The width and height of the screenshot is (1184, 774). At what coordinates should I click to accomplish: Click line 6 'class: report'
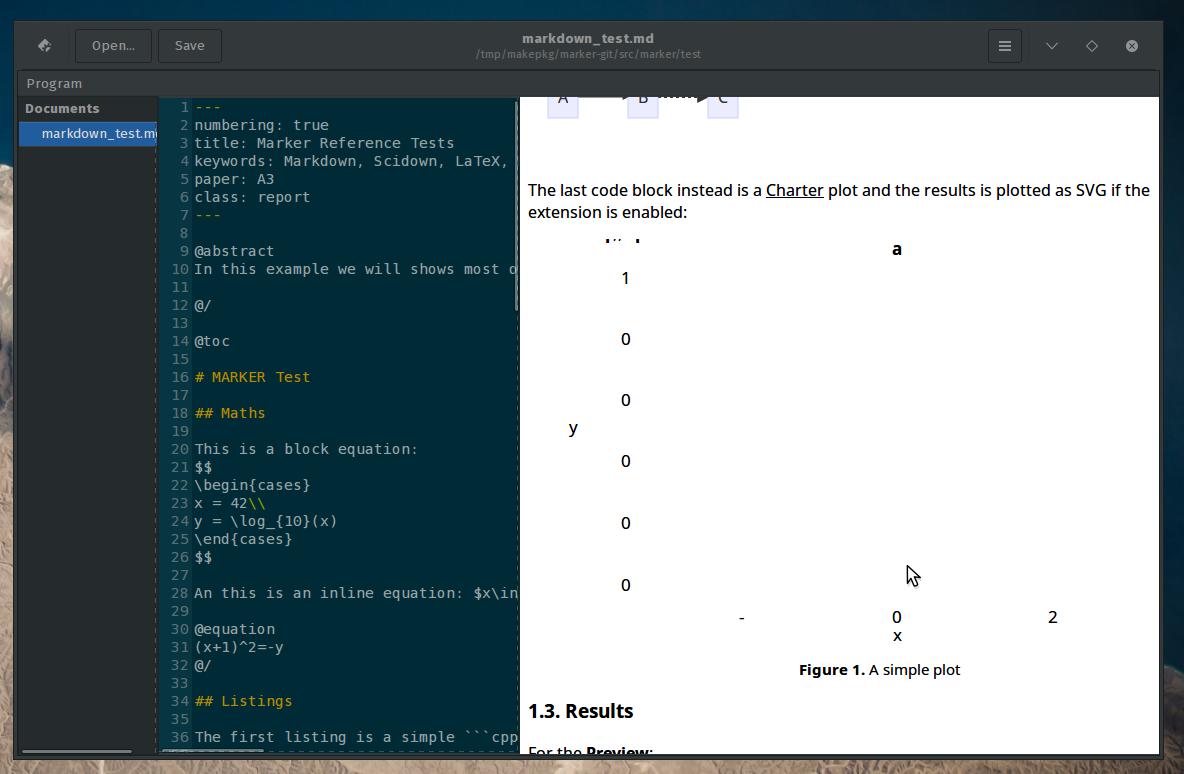point(252,198)
